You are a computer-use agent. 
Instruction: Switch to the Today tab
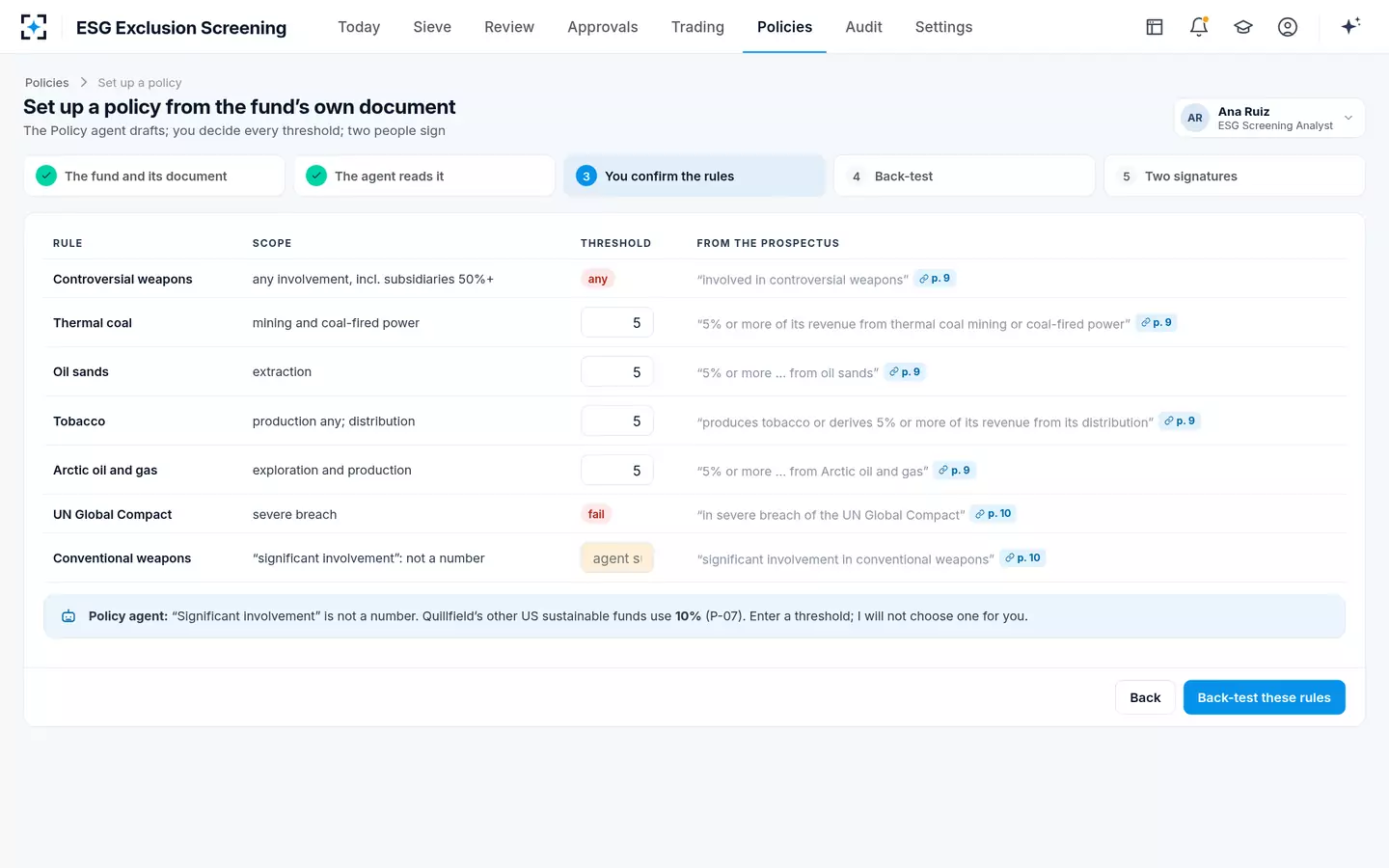359,27
